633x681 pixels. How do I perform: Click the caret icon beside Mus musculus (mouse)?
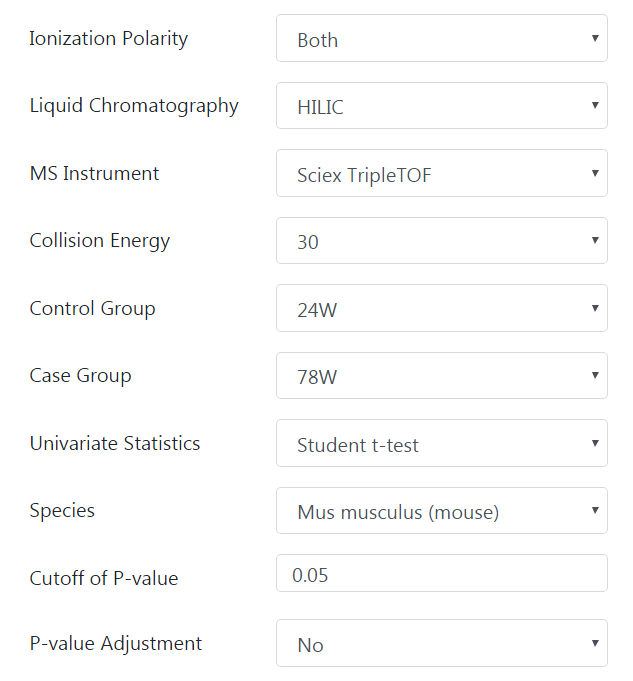pos(595,510)
